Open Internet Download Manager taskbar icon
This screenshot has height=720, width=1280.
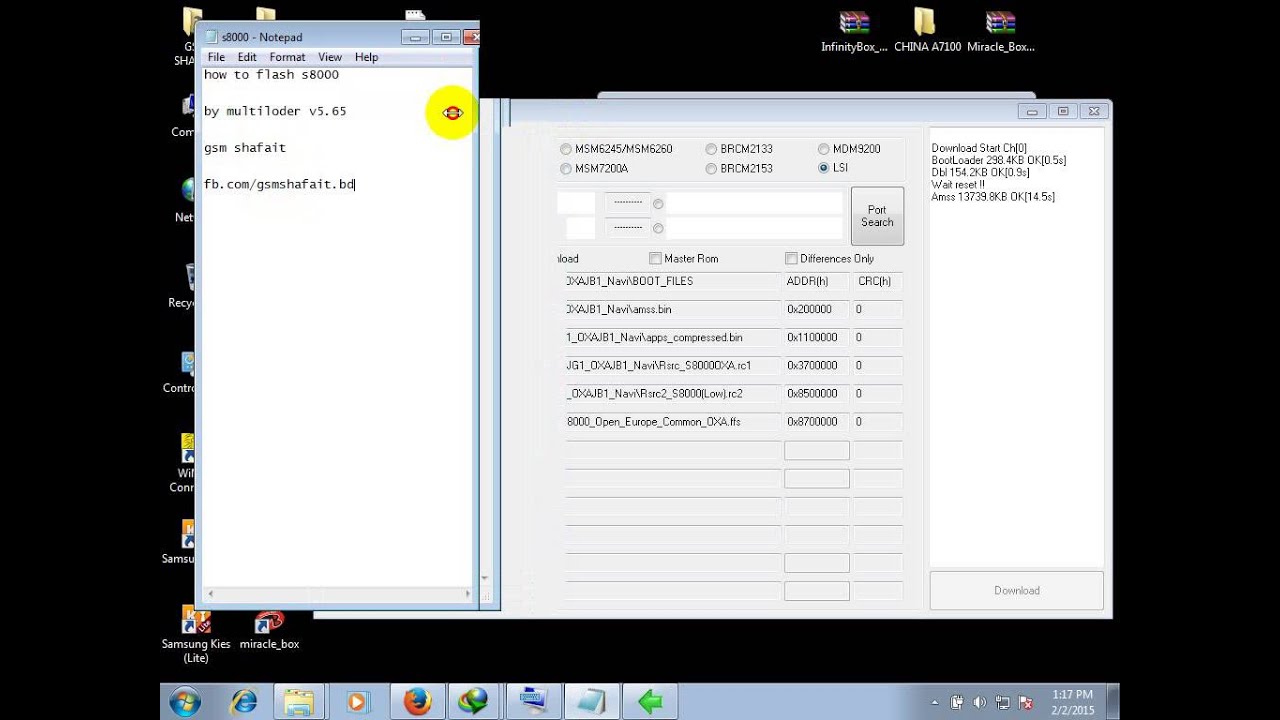point(473,702)
